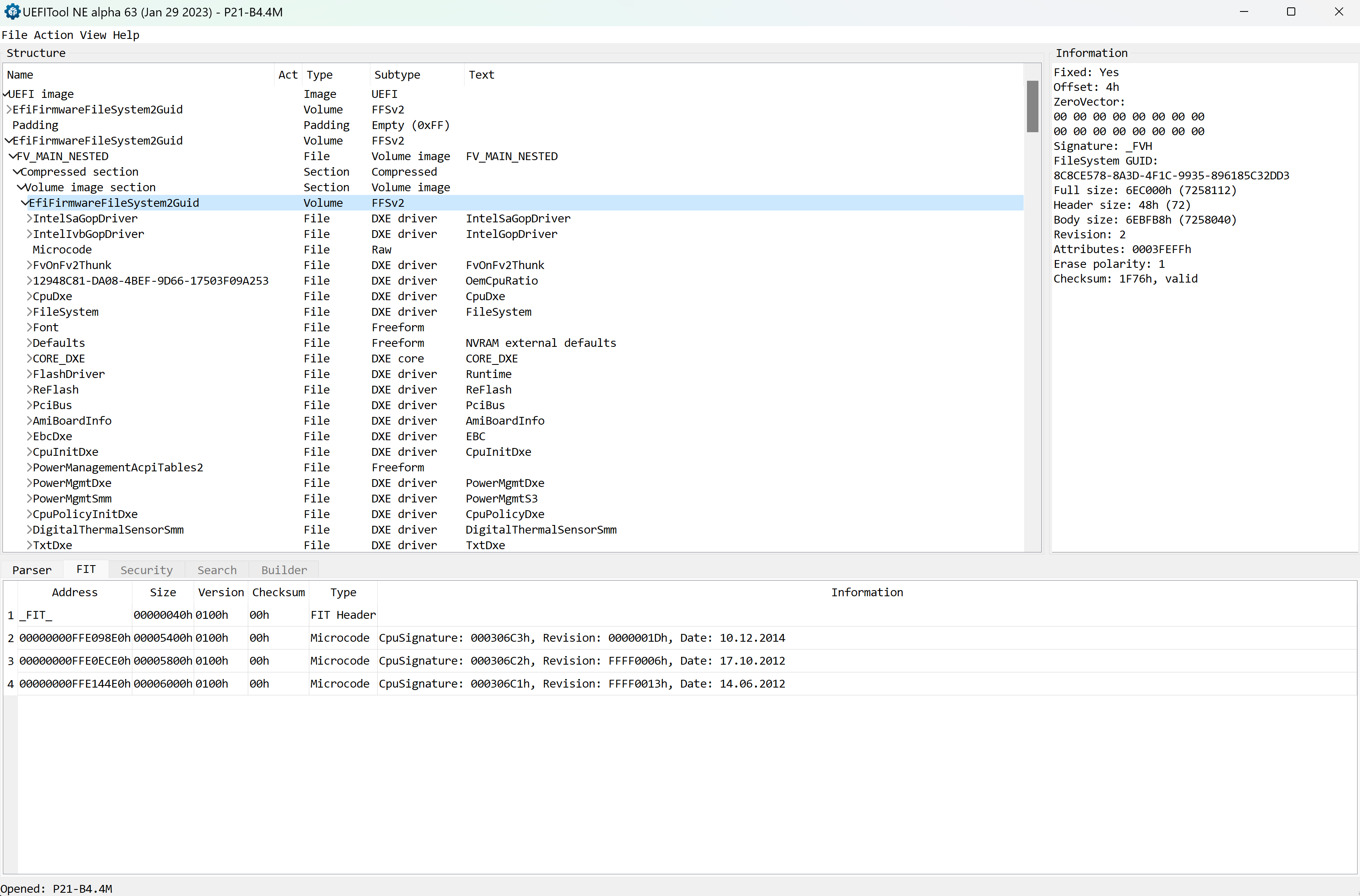Viewport: 1360px width, 896px height.
Task: Switch to the Builder tab
Action: tap(283, 570)
